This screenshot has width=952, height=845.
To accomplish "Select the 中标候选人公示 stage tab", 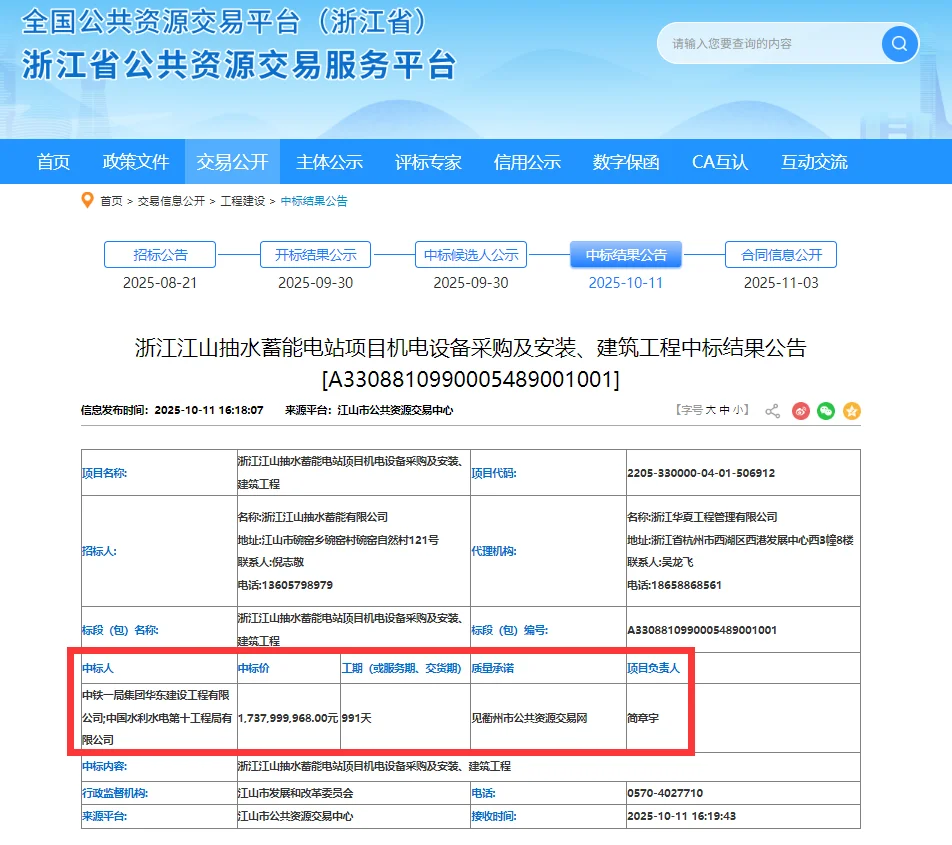I will coord(470,254).
